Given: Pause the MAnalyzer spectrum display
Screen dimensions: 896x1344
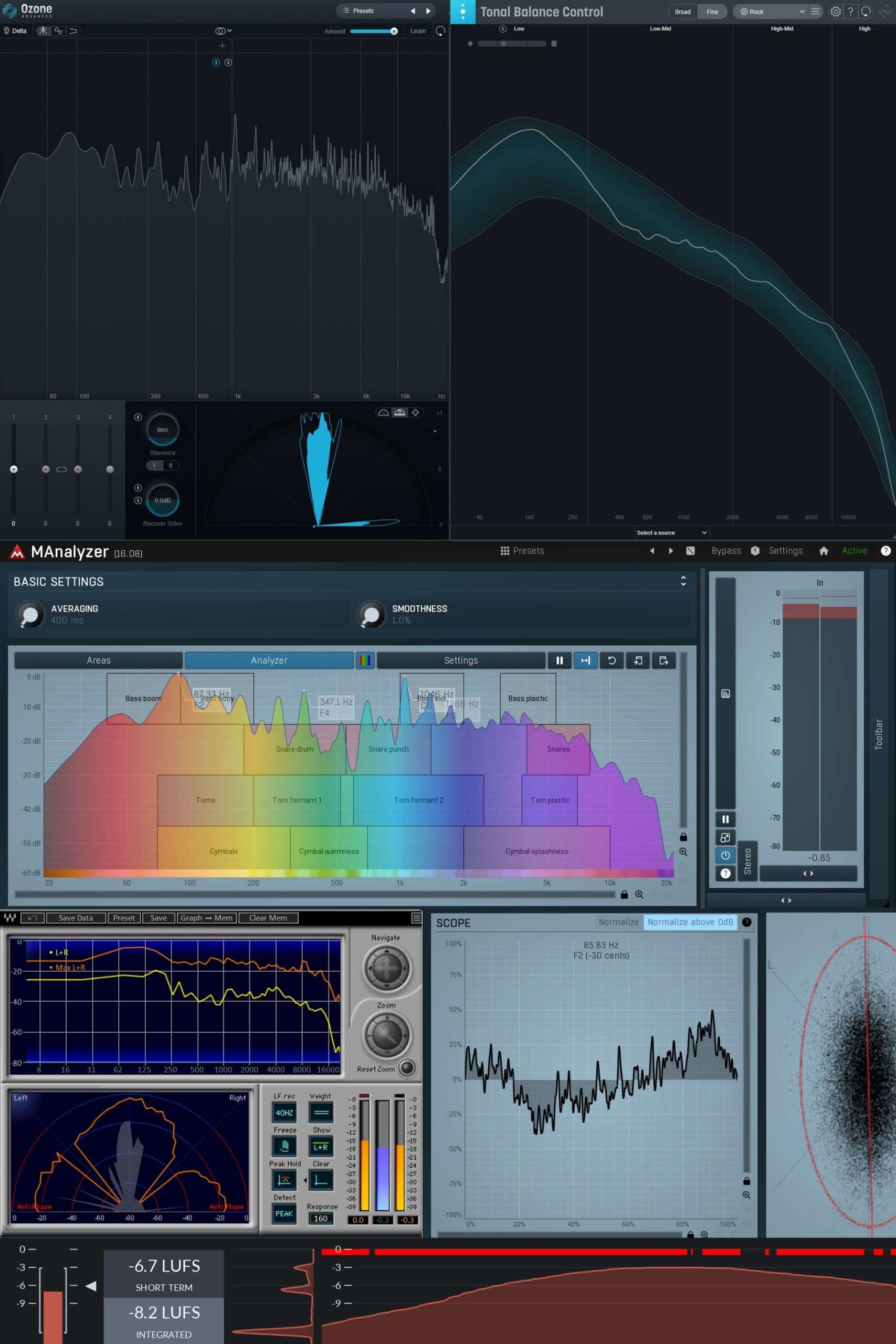Looking at the screenshot, I should 560,660.
